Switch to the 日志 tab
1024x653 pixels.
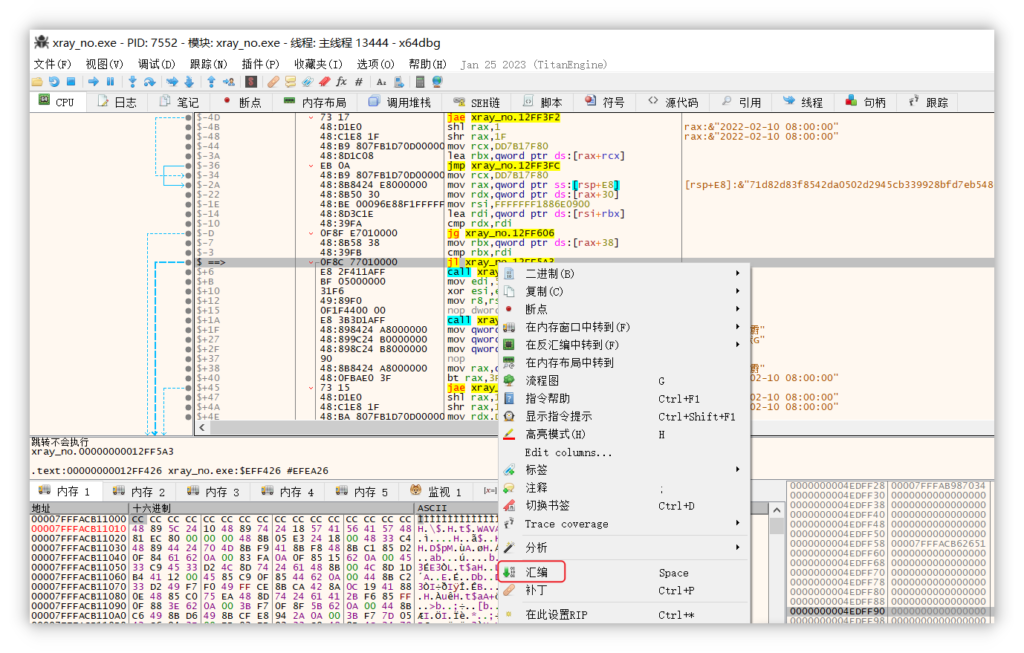coord(118,102)
